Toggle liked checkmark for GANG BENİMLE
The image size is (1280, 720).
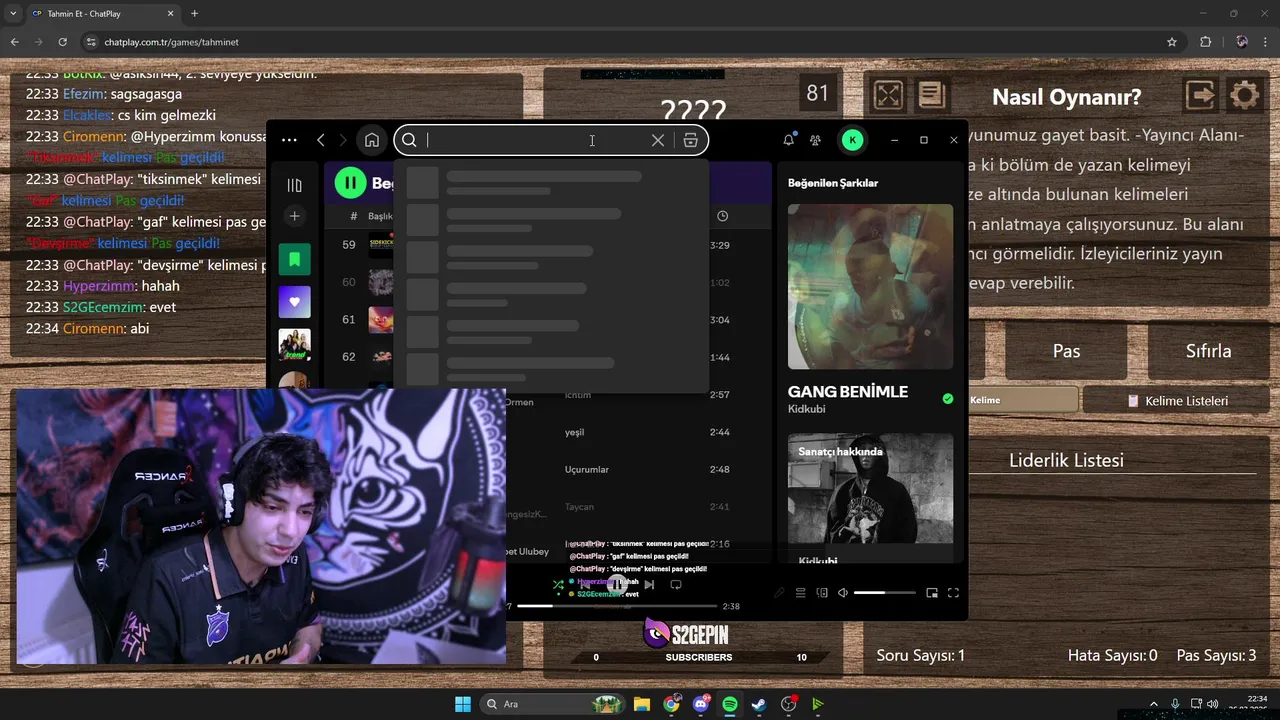pos(948,399)
